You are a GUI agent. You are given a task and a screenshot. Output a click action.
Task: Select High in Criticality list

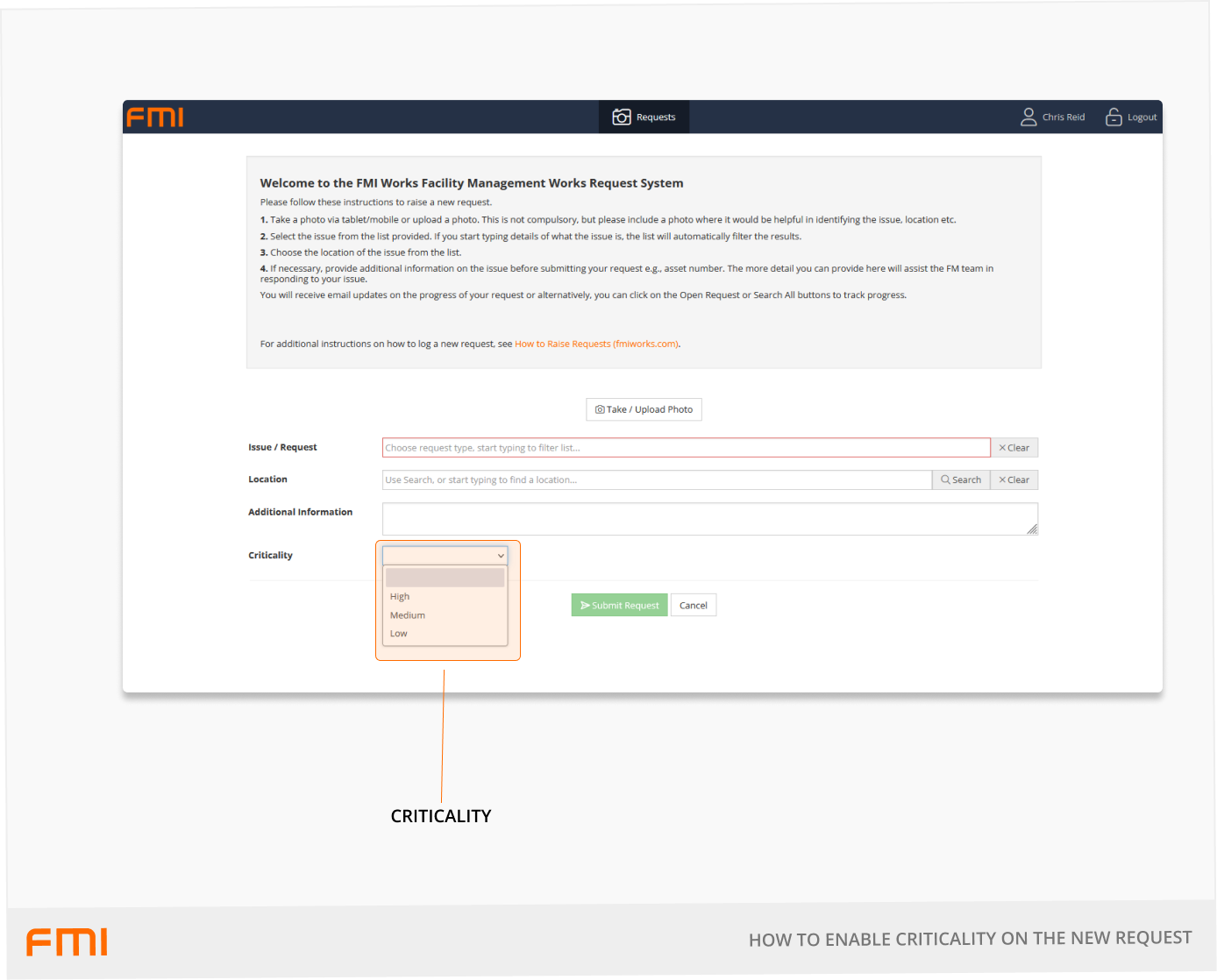(401, 597)
